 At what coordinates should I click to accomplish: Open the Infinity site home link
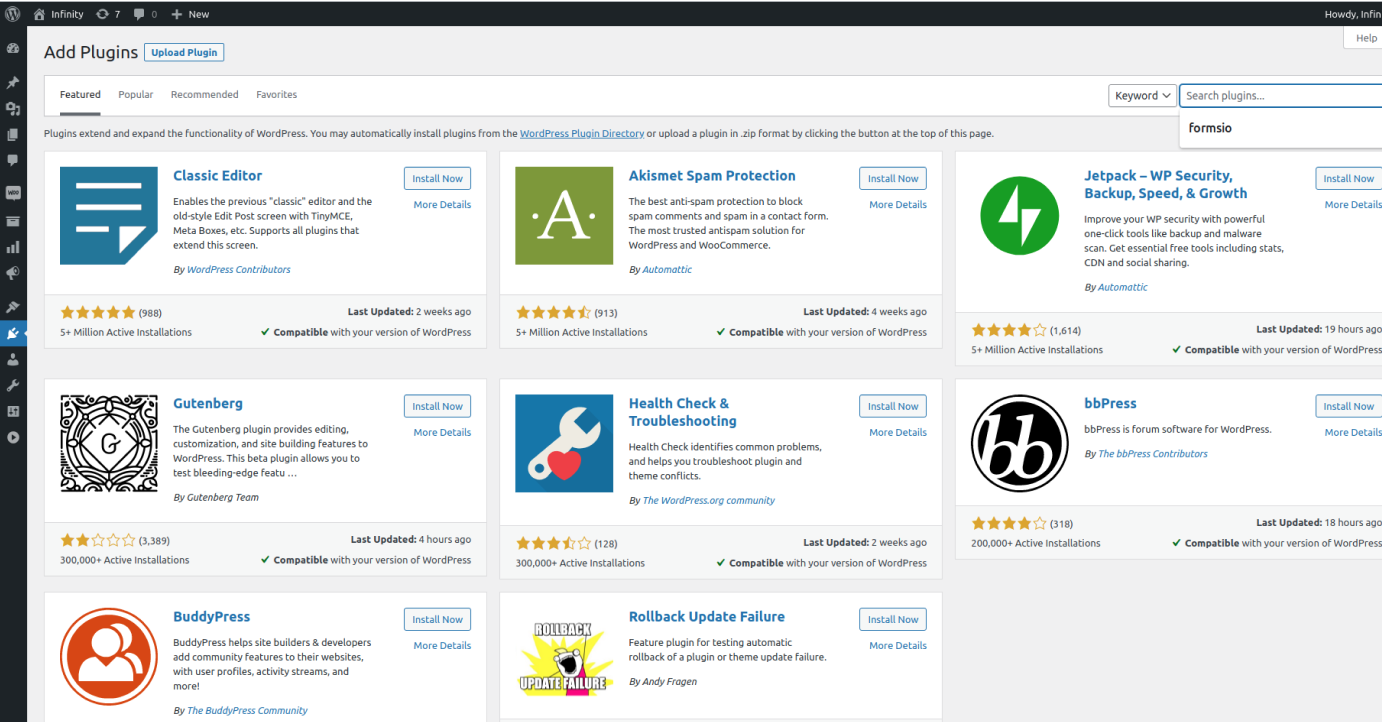point(58,14)
